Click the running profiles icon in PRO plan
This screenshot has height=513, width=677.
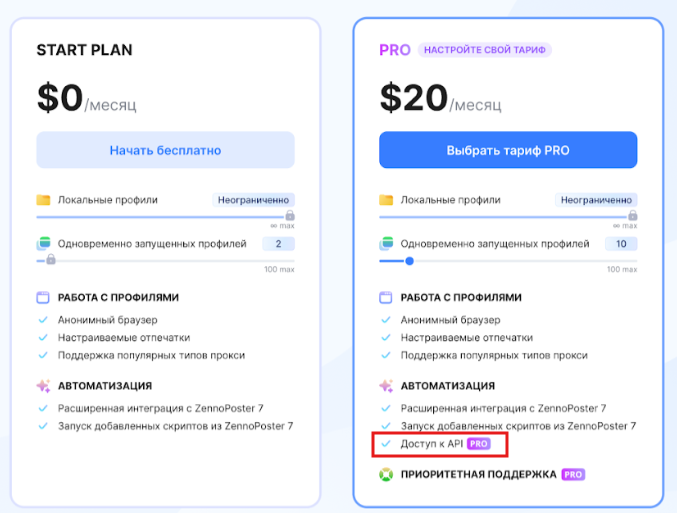pyautogui.click(x=386, y=243)
